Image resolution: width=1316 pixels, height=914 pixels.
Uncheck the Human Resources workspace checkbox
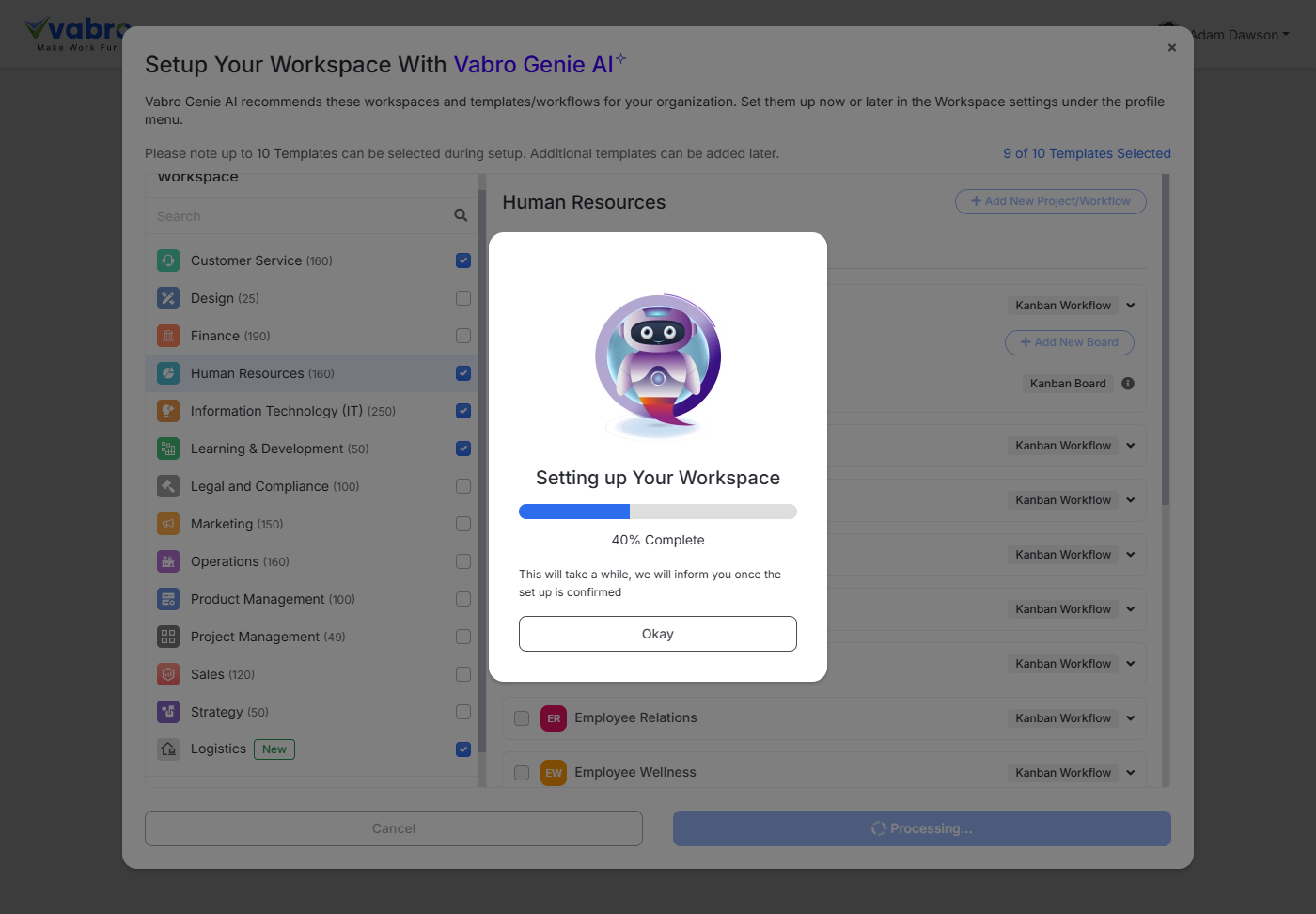pyautogui.click(x=463, y=373)
